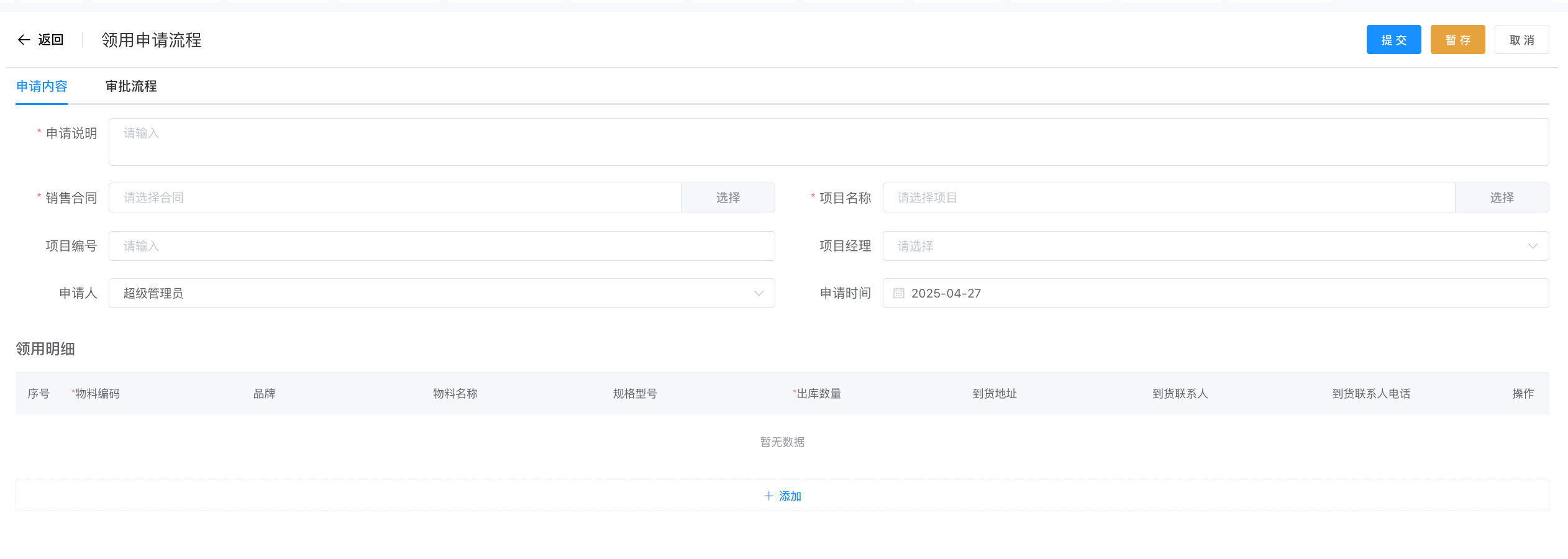This screenshot has width=1568, height=559.
Task: Click the 出库数量 column header
Action: click(x=818, y=393)
